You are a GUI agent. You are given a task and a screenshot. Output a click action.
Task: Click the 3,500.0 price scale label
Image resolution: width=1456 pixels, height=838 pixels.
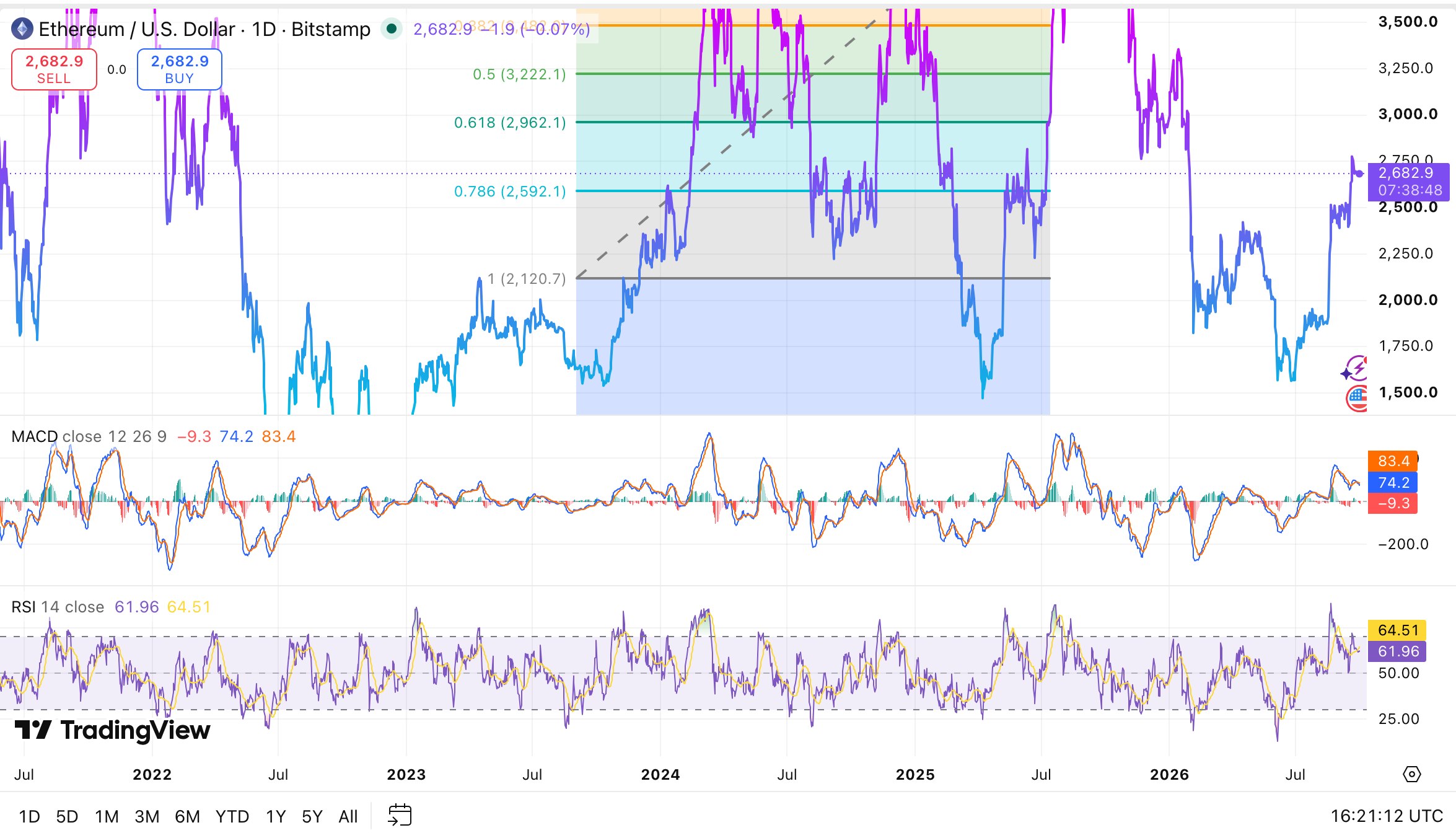tap(1408, 22)
